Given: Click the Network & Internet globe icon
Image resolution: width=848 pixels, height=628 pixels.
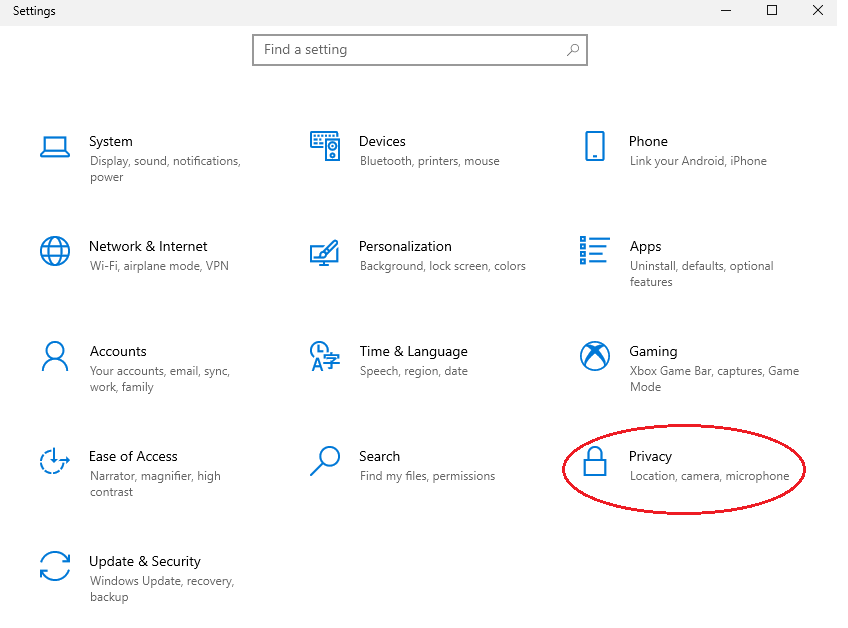Looking at the screenshot, I should 55,251.
